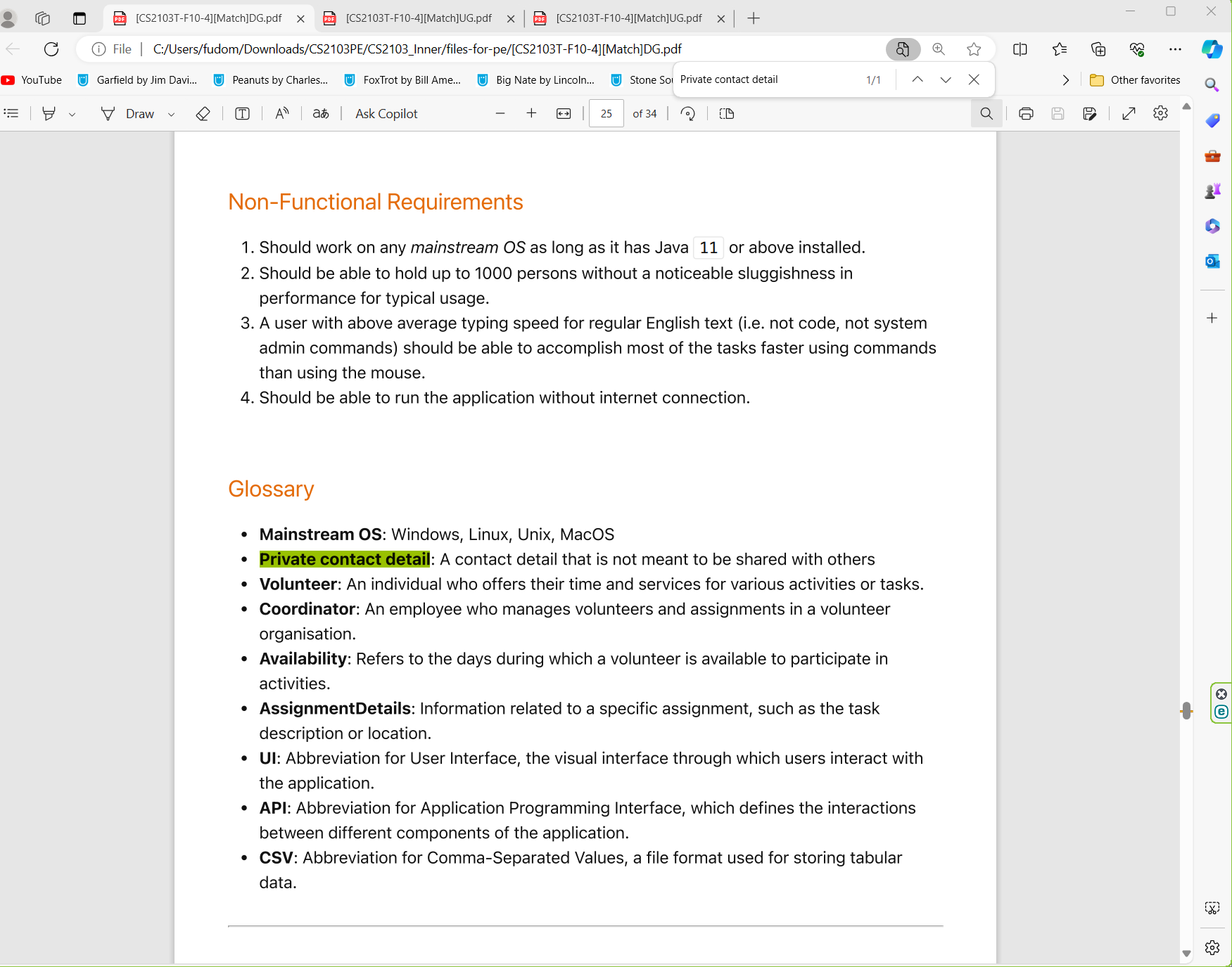Open Other favorites folder
Screen dimensions: 1232x967
pos(1135,80)
